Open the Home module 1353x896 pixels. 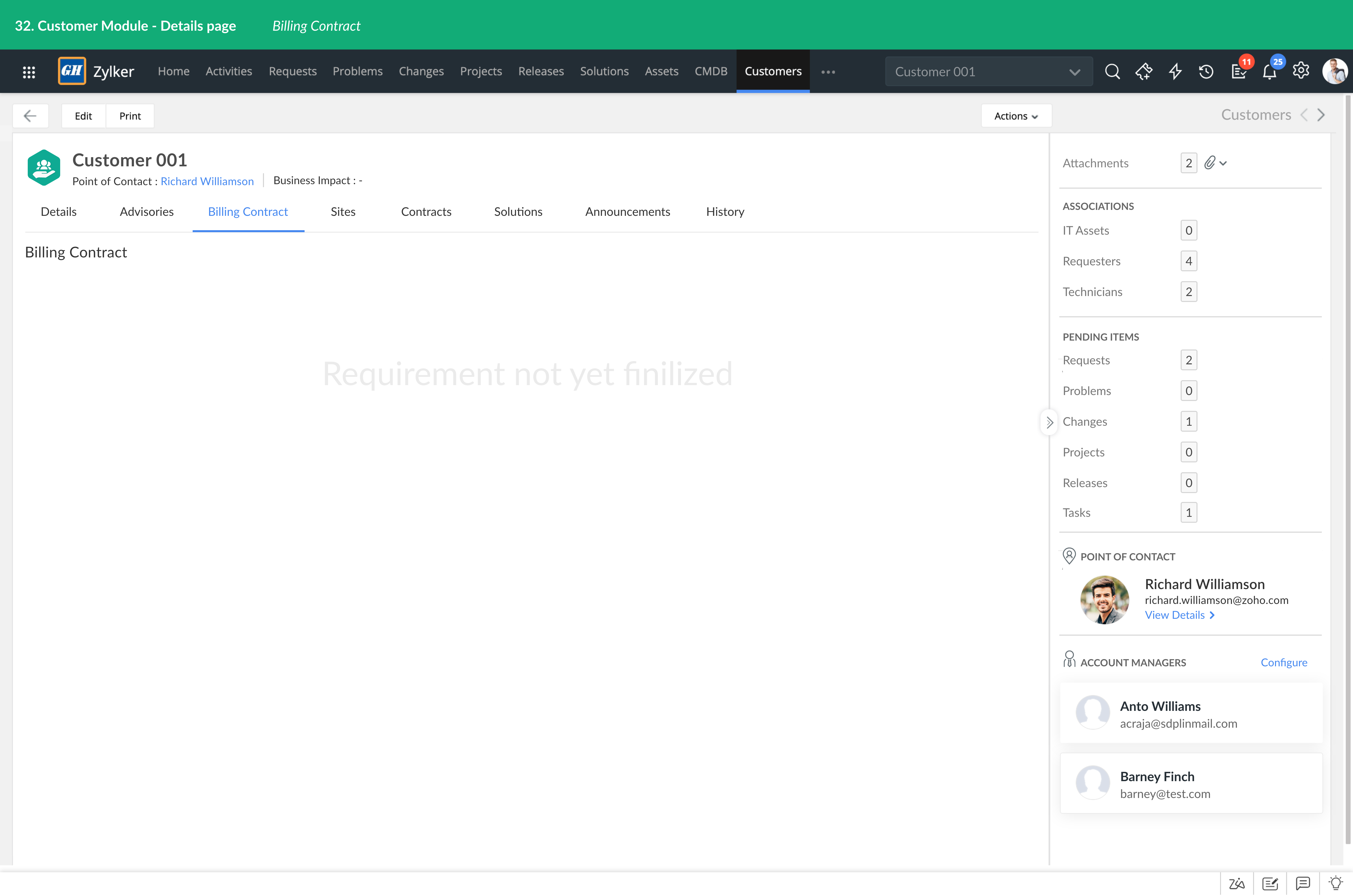pyautogui.click(x=174, y=72)
